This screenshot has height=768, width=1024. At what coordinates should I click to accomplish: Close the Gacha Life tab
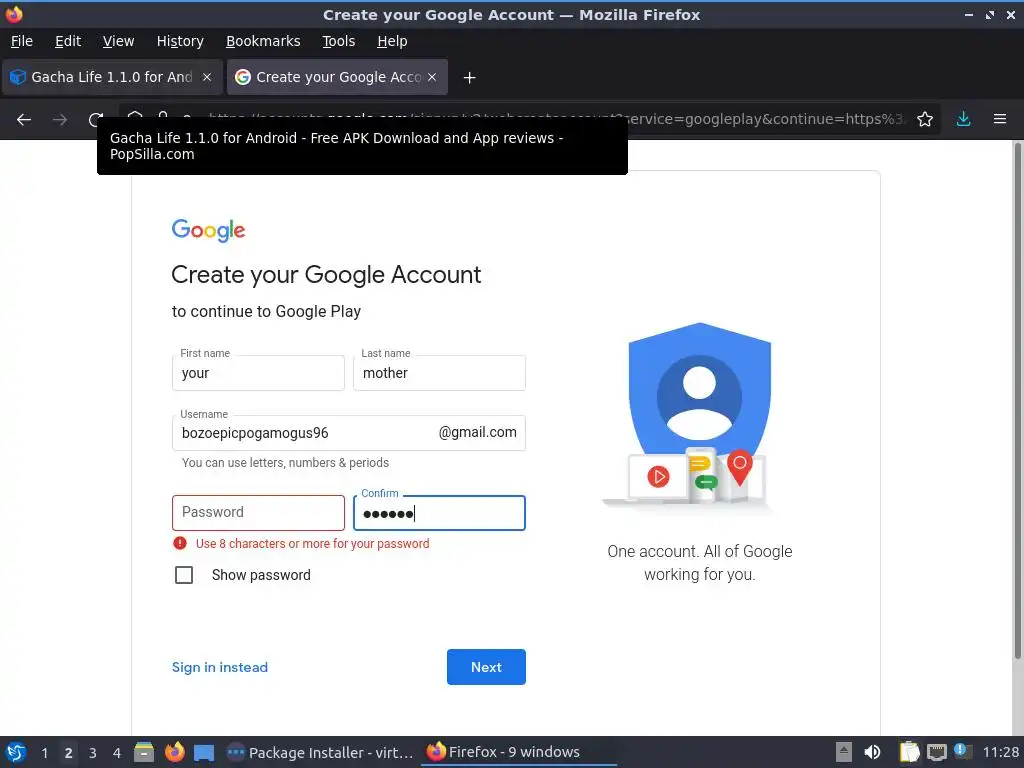click(x=206, y=77)
